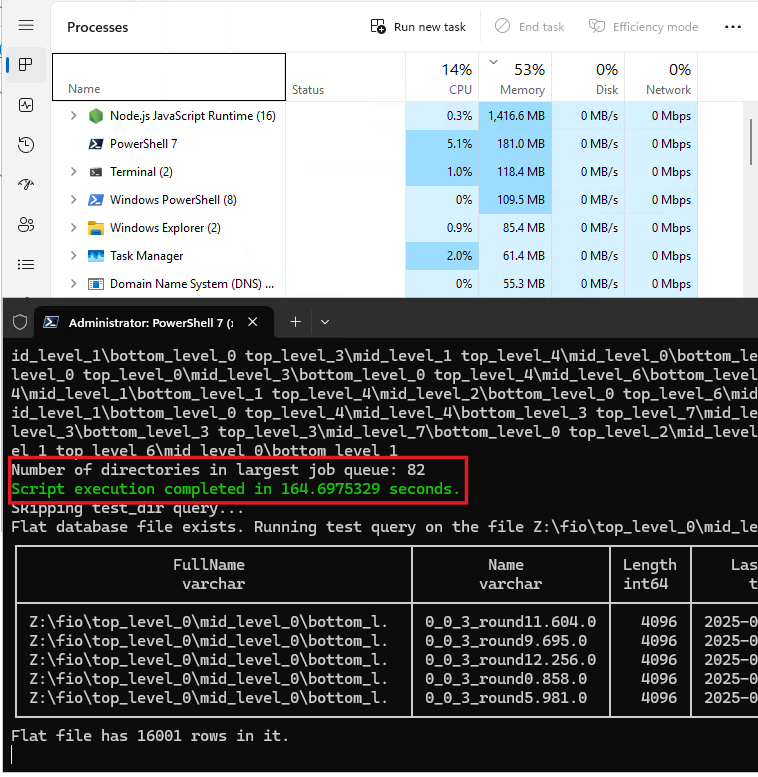
Task: Click the 0_0_3_round11.604.0 file name
Action: coord(510,621)
